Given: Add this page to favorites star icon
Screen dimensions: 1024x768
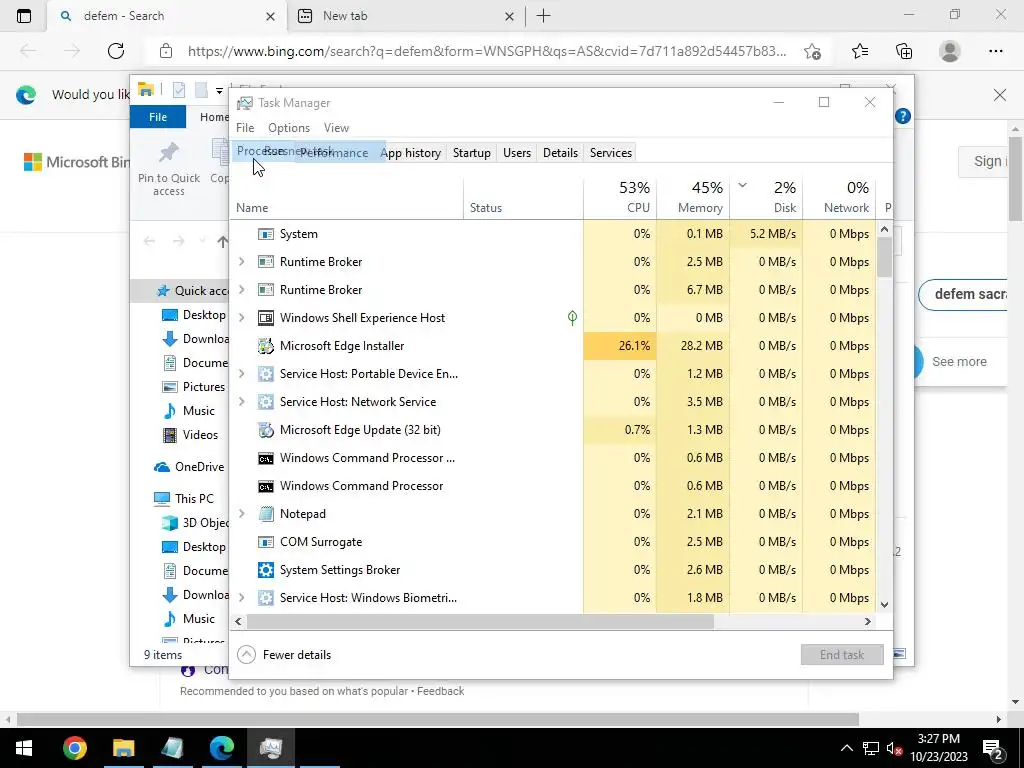Looking at the screenshot, I should (x=812, y=51).
